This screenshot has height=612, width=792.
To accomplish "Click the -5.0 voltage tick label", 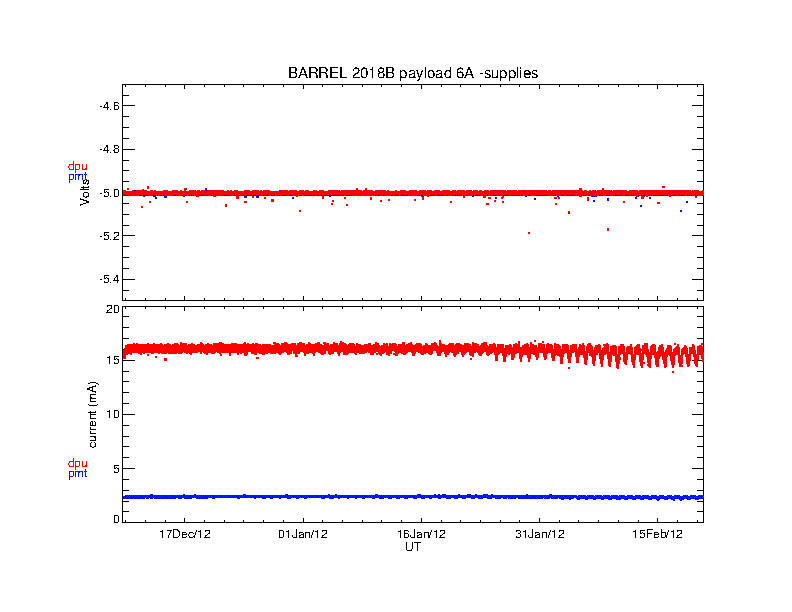I will [x=110, y=193].
